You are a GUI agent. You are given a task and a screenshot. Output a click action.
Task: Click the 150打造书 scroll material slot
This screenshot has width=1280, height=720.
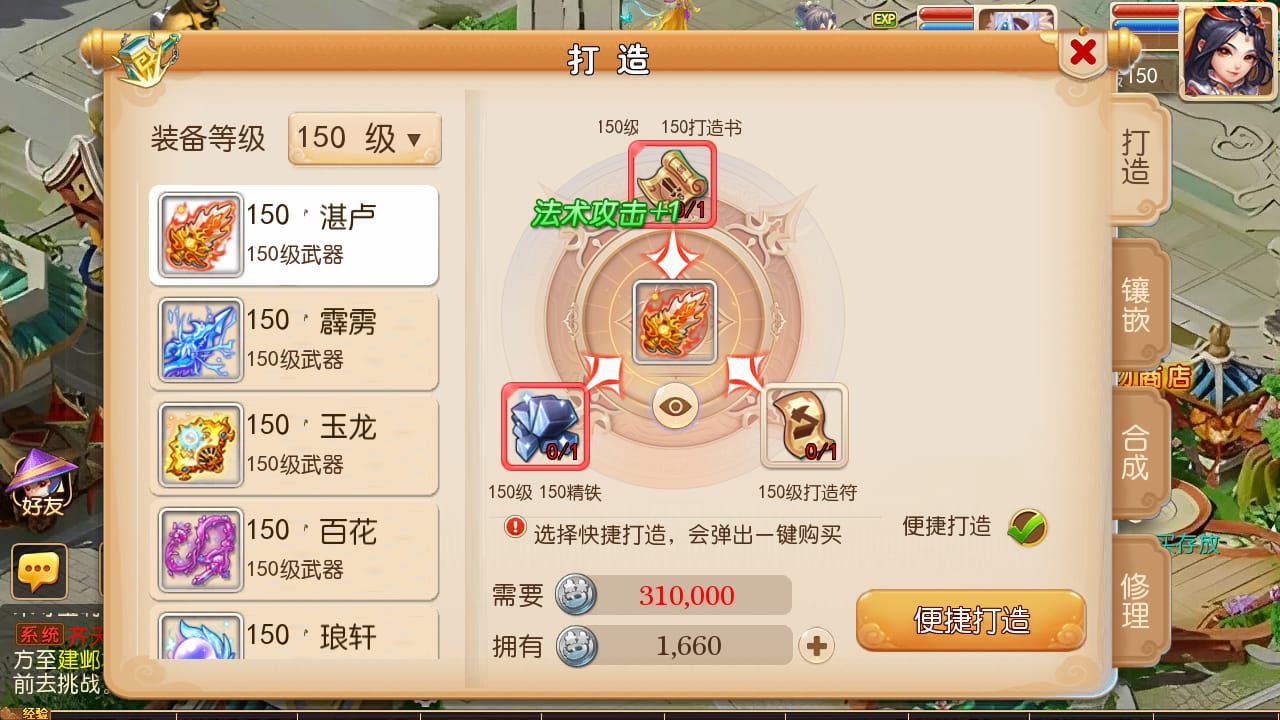click(673, 184)
